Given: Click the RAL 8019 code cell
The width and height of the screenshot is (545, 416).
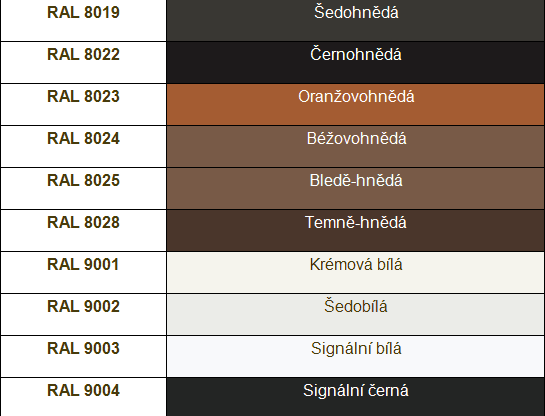Looking at the screenshot, I should point(83,21).
